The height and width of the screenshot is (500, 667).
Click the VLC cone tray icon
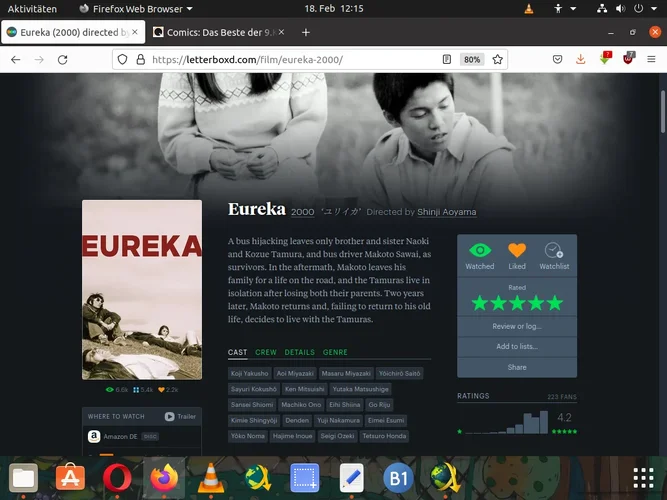[529, 9]
